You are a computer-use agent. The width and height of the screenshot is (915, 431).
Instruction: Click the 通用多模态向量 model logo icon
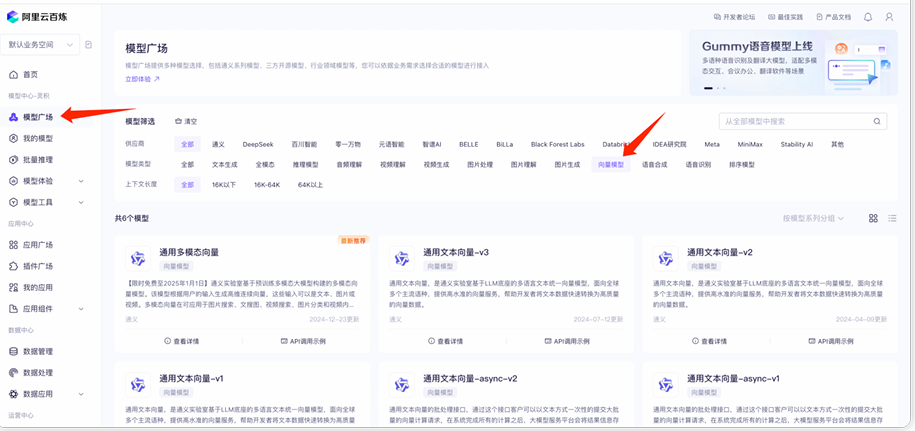click(x=138, y=258)
